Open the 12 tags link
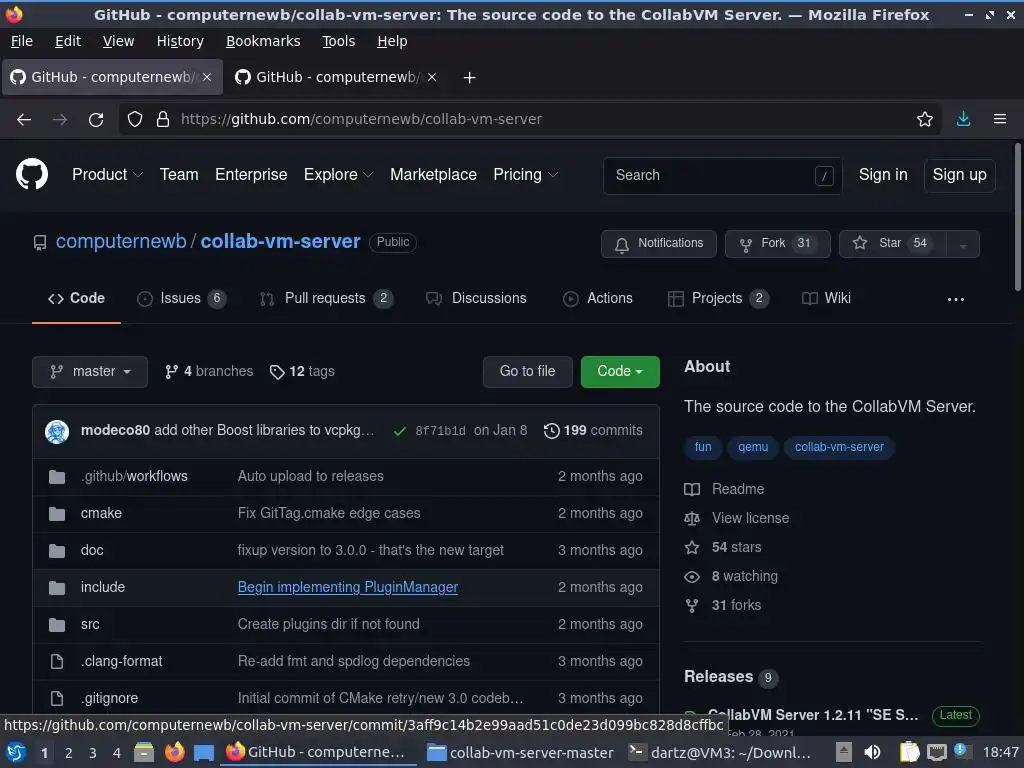 click(302, 372)
